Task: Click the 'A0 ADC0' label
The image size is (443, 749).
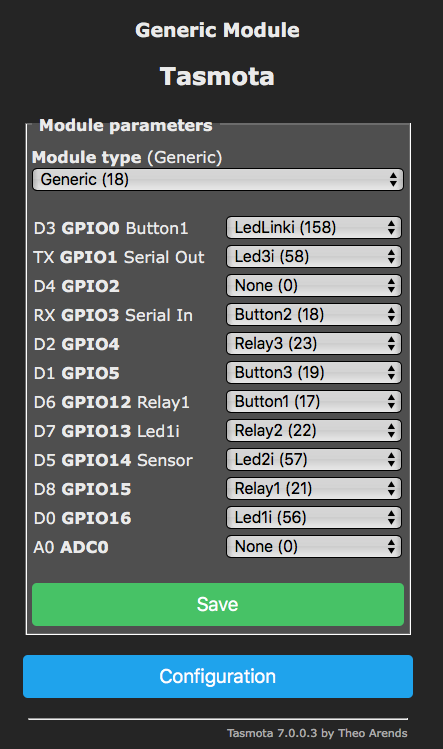Action: (x=71, y=547)
